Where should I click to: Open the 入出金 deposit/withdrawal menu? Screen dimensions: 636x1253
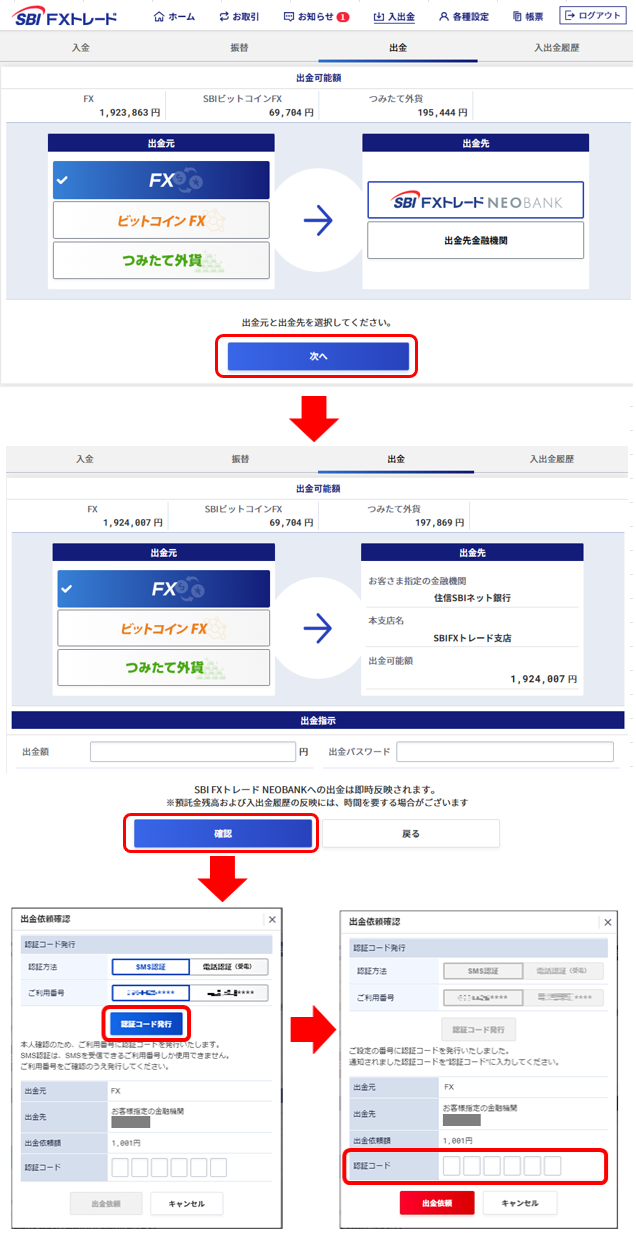click(x=394, y=17)
